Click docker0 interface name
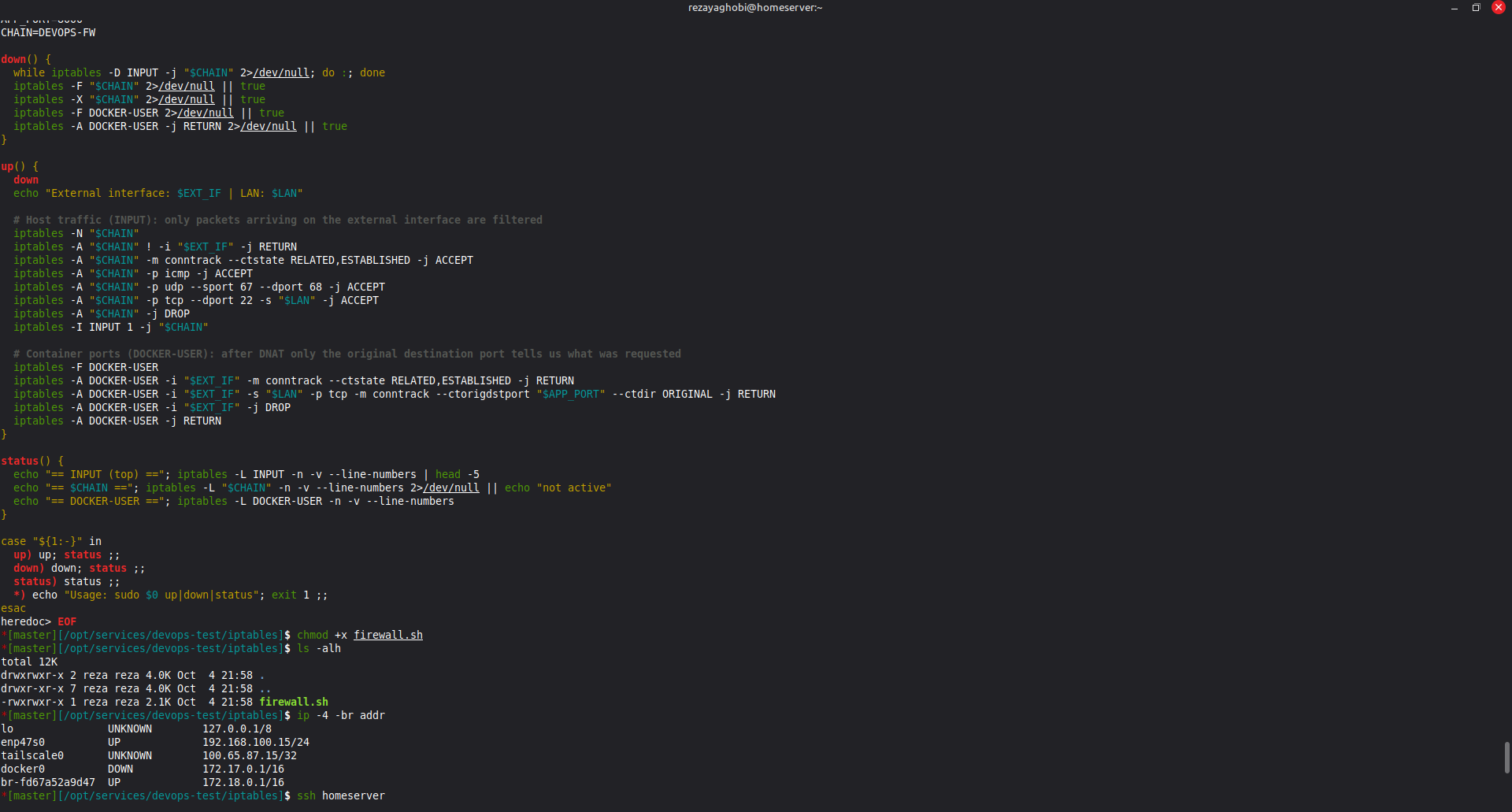Image resolution: width=1512 pixels, height=812 pixels. (23, 769)
